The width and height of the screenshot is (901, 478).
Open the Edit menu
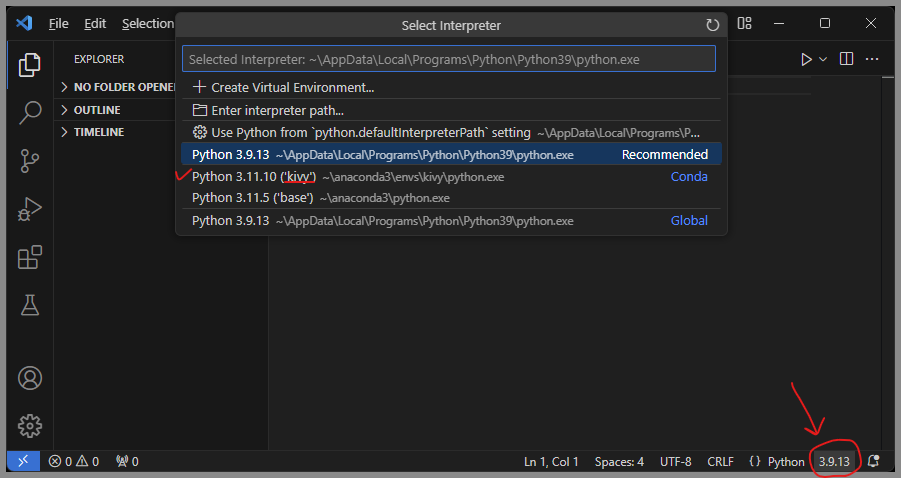coord(95,24)
